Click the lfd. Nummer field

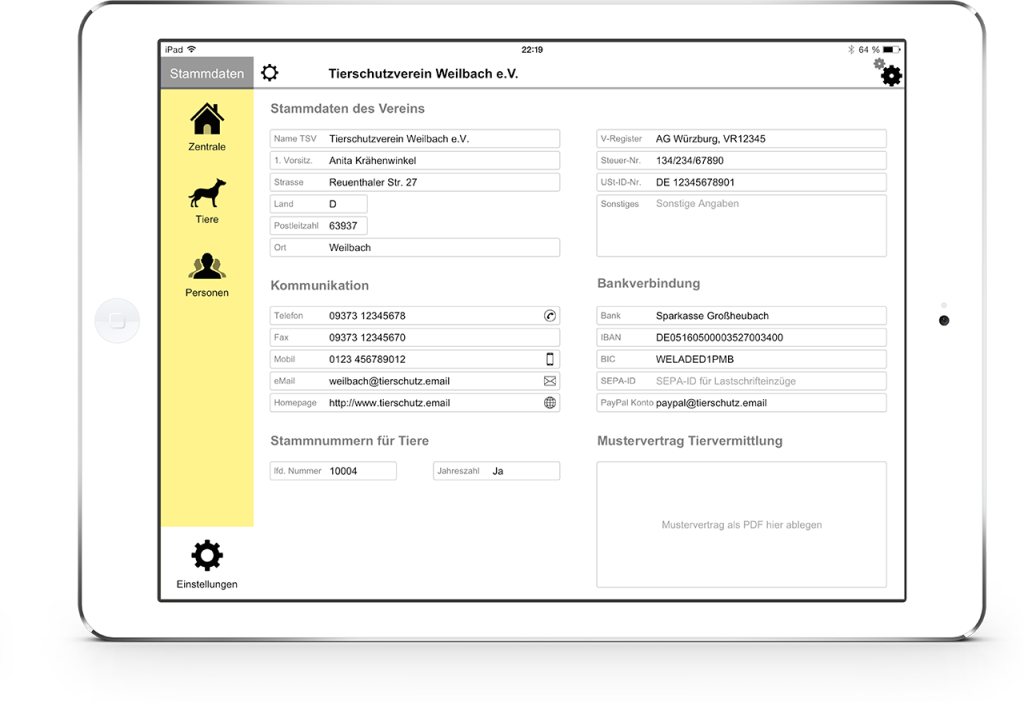[333, 471]
